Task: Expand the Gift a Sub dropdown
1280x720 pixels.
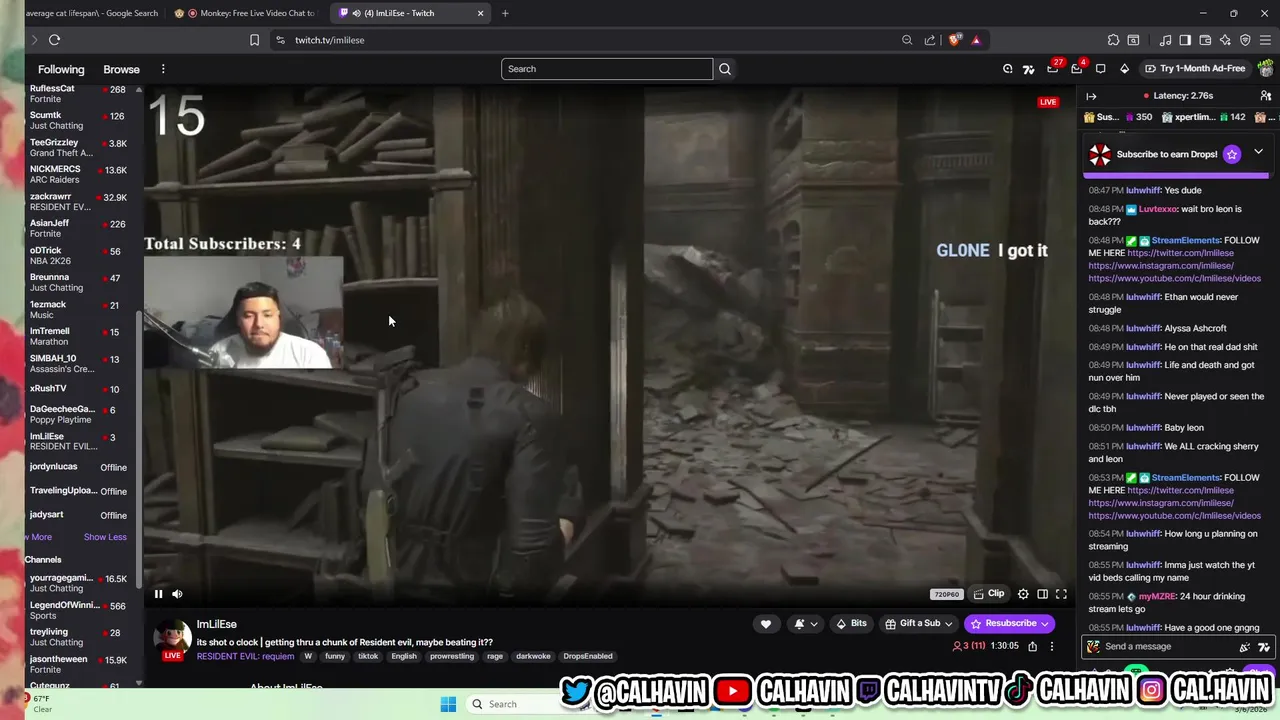Action: pos(918,624)
